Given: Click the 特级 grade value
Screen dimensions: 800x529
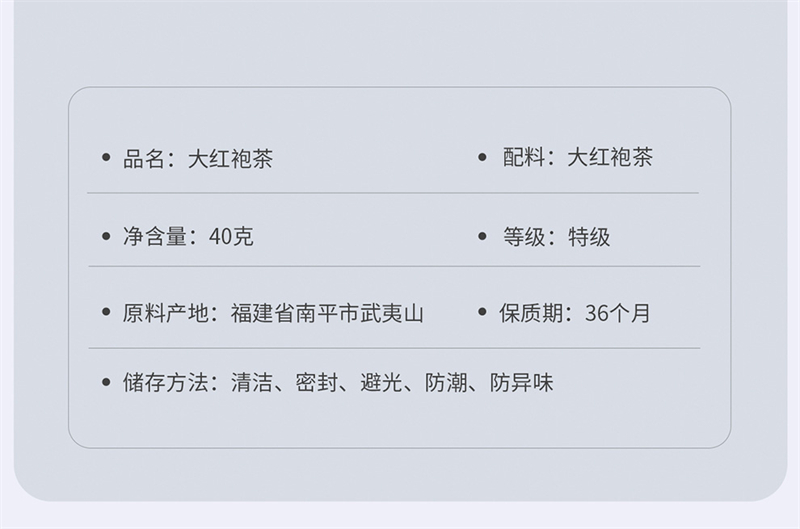Looking at the screenshot, I should coord(589,236).
